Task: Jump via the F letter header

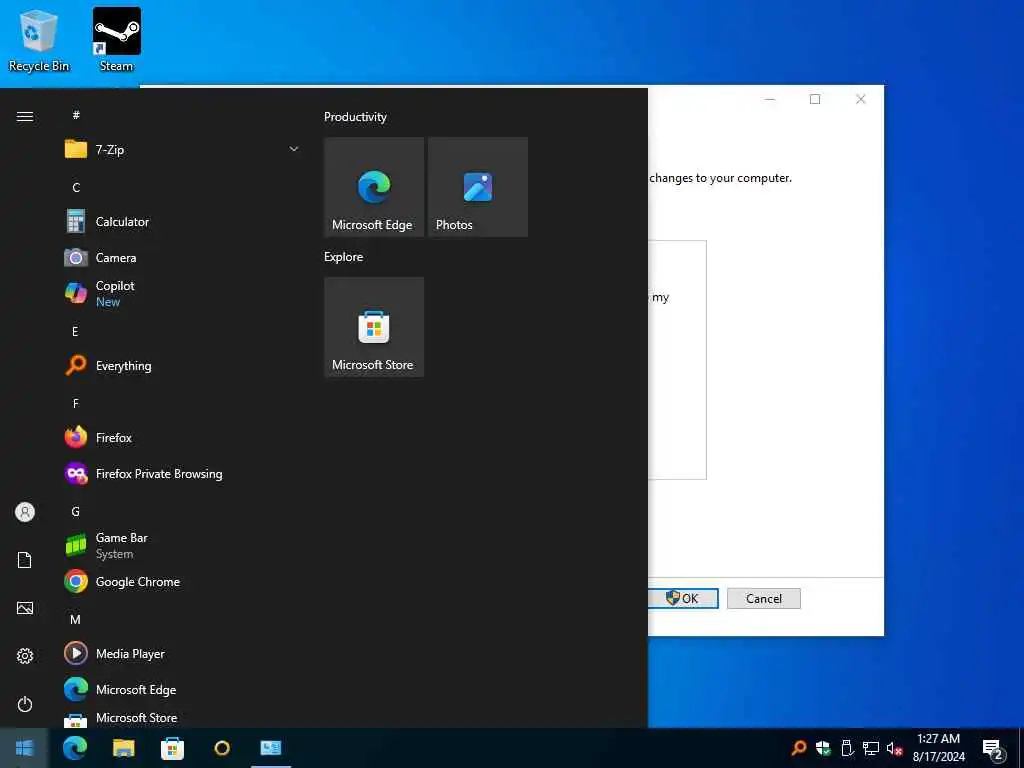Action: coord(76,404)
